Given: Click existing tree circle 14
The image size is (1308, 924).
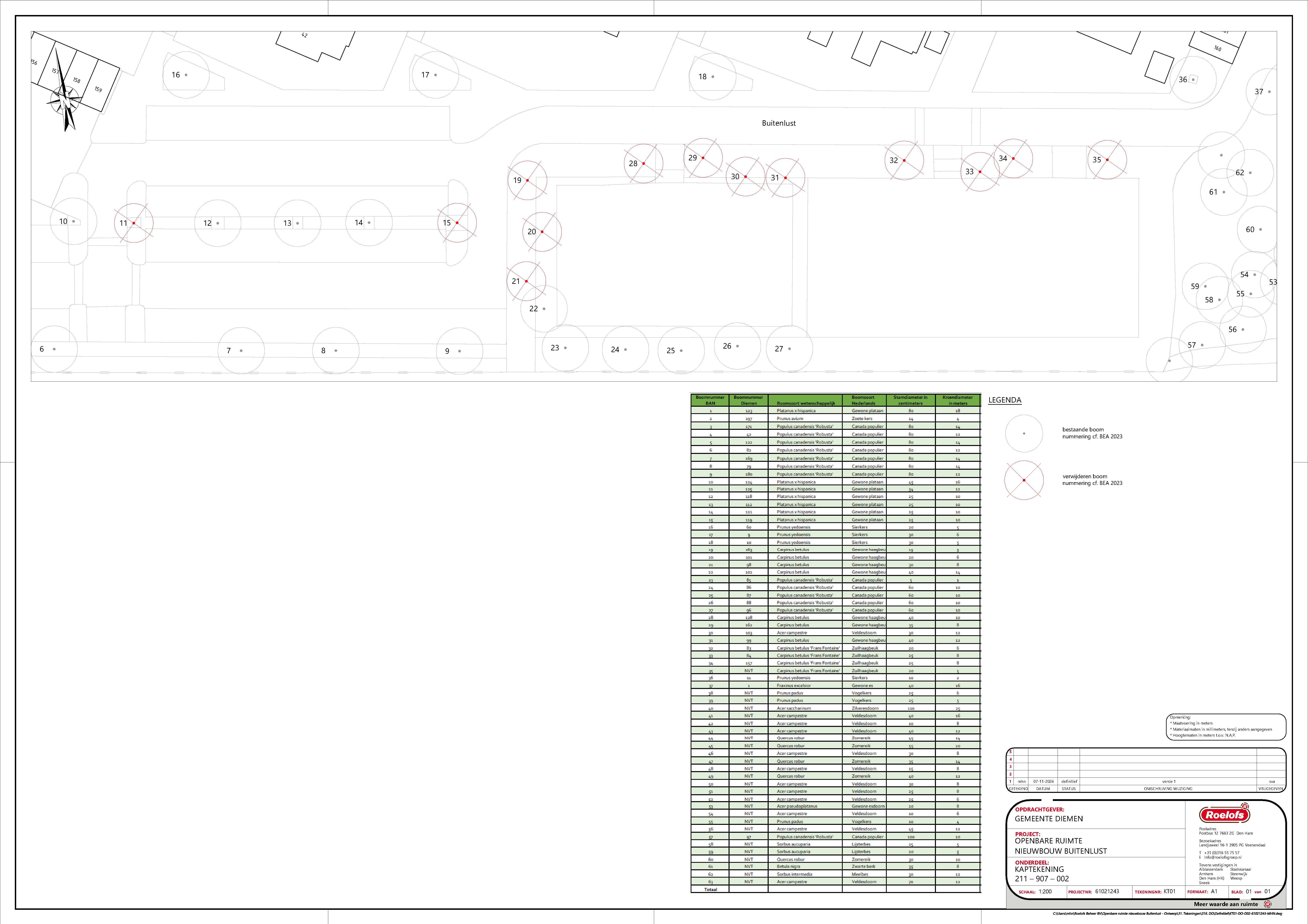Looking at the screenshot, I should (369, 223).
